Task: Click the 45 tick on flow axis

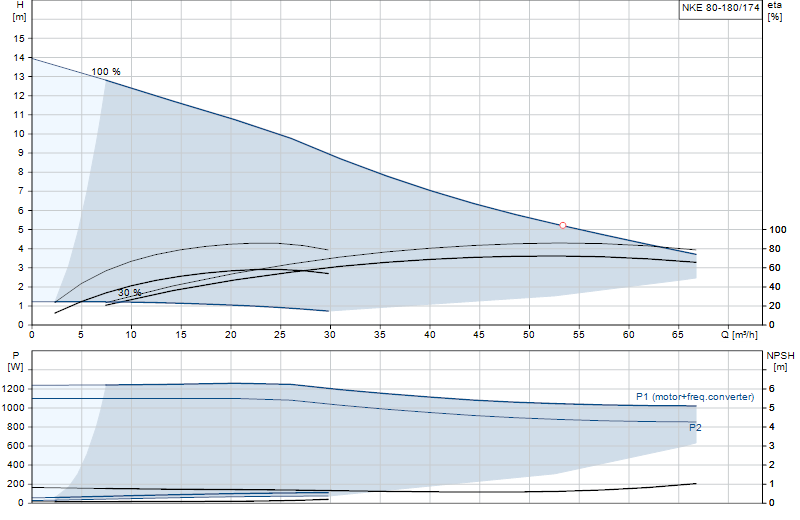Action: [x=479, y=335]
